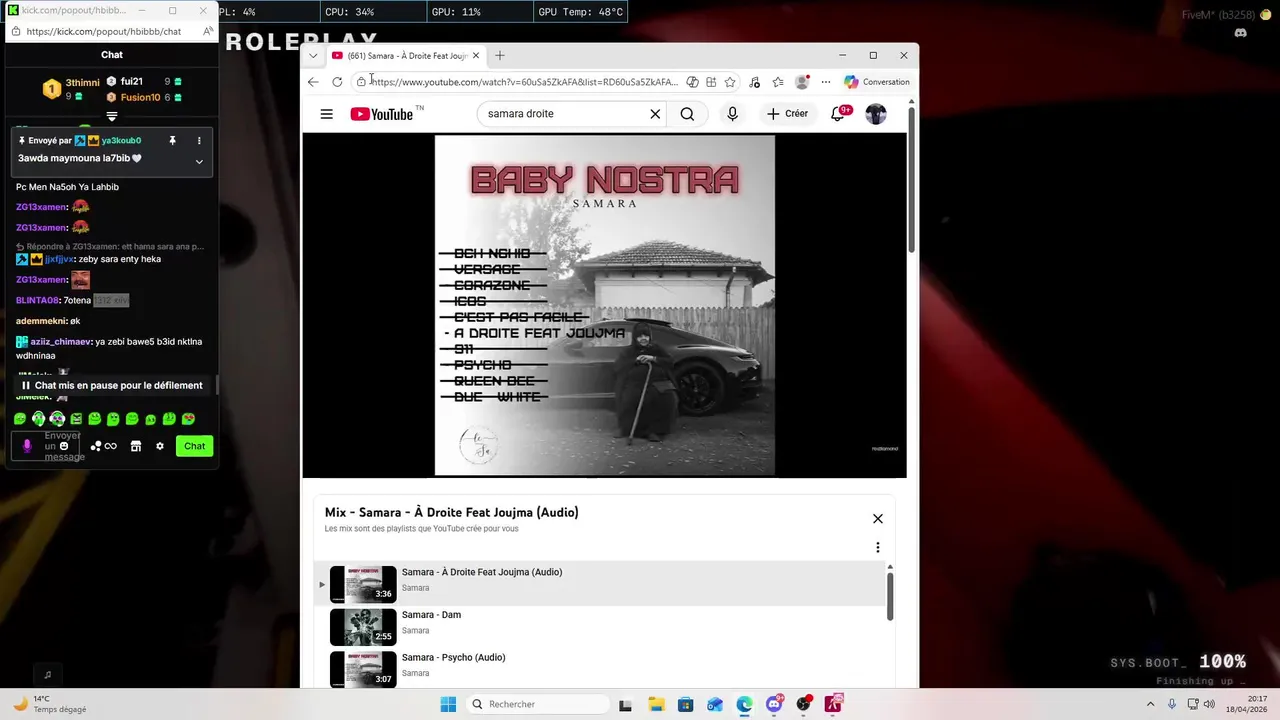The image size is (1280, 720).
Task: Add this page to favorites star
Action: pos(730,82)
